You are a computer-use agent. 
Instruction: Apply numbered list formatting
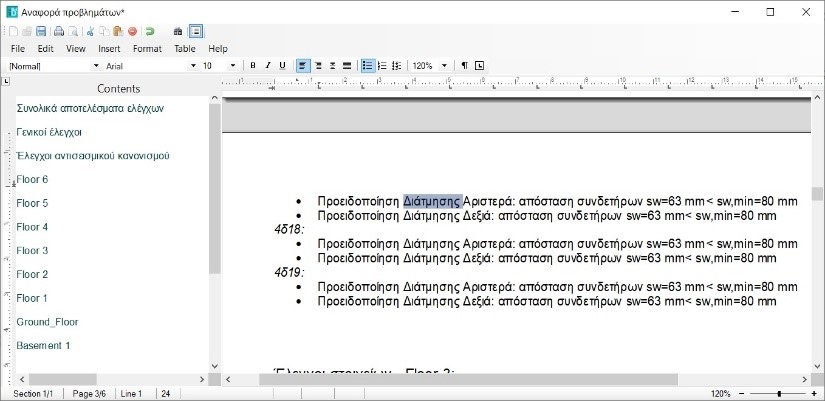click(x=383, y=66)
